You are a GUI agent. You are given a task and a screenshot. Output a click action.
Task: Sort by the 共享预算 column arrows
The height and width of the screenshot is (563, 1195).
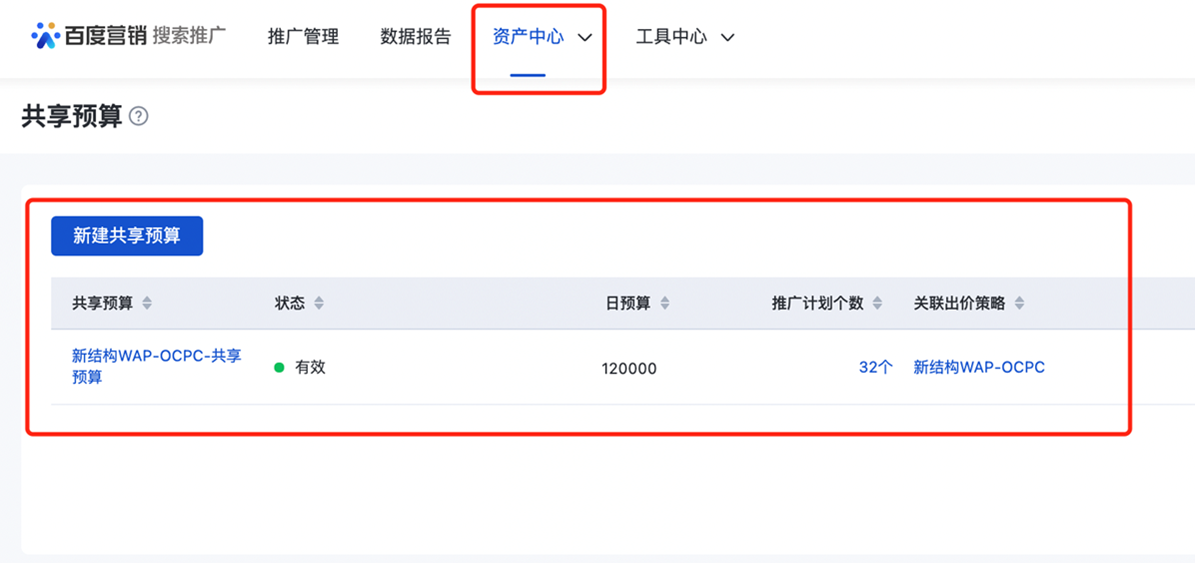tap(146, 303)
